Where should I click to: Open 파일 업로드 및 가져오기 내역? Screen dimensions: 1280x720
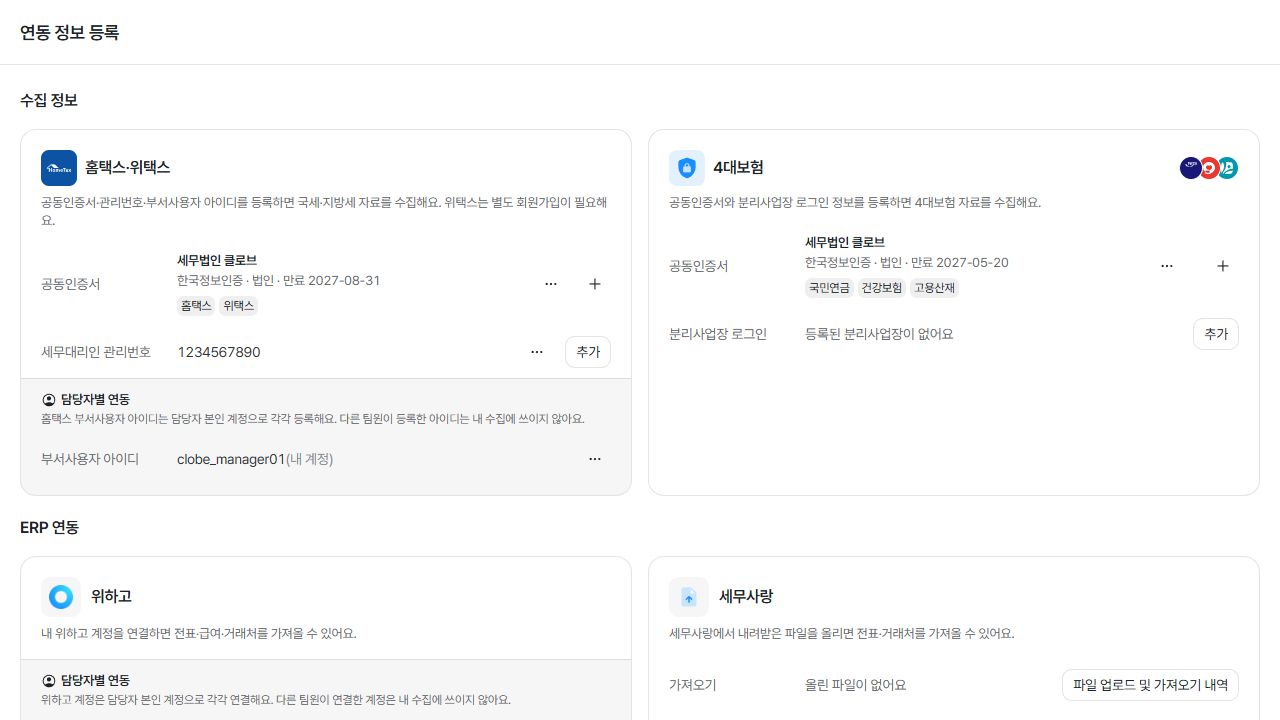pos(1150,685)
